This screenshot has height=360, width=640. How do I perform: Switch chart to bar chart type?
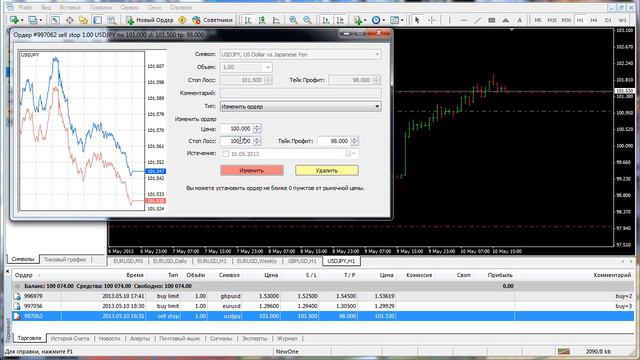248,20
